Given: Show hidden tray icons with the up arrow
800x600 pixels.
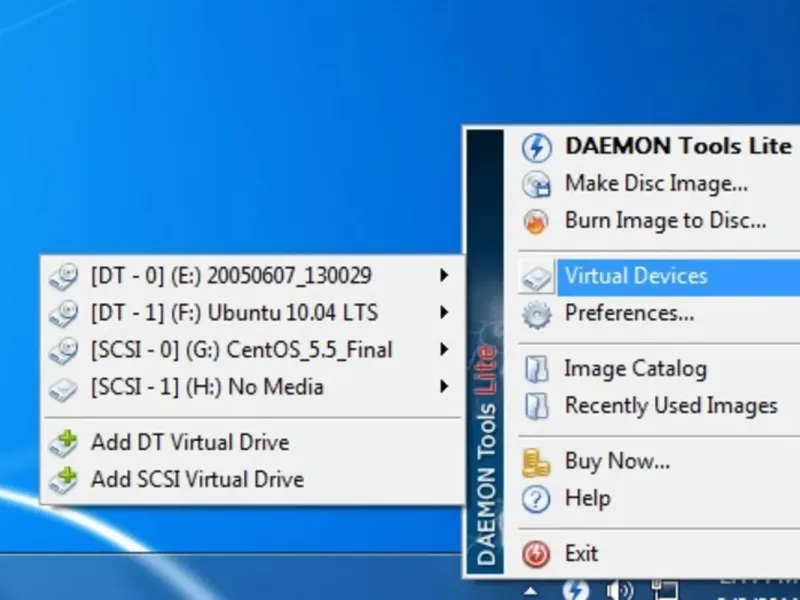Looking at the screenshot, I should (531, 591).
